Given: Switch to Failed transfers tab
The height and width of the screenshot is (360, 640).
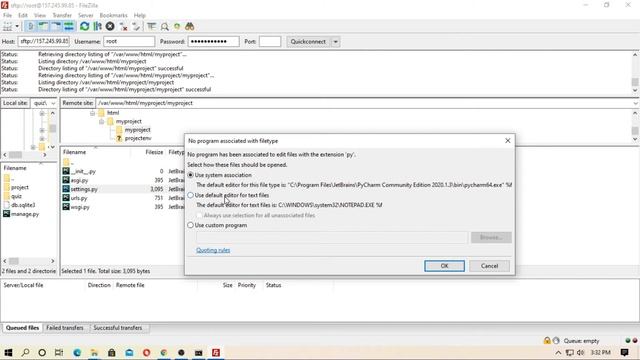Looking at the screenshot, I should 64,328.
